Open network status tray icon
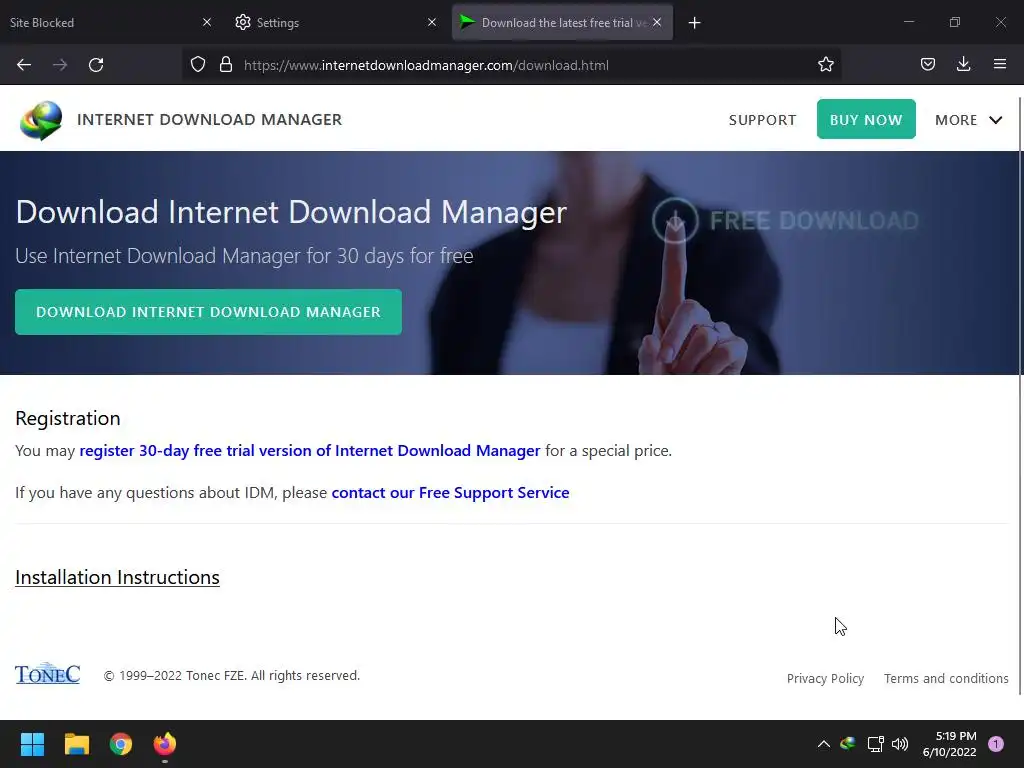This screenshot has width=1024, height=768. point(875,744)
